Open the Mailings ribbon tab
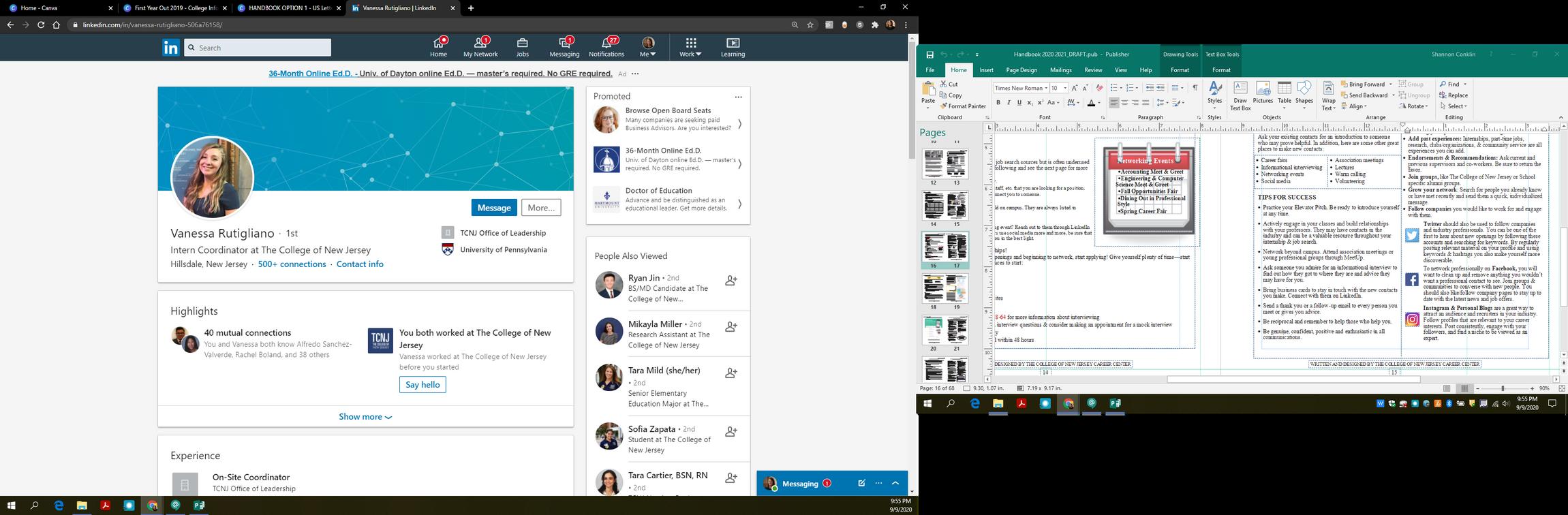1568x515 pixels. click(x=1060, y=70)
